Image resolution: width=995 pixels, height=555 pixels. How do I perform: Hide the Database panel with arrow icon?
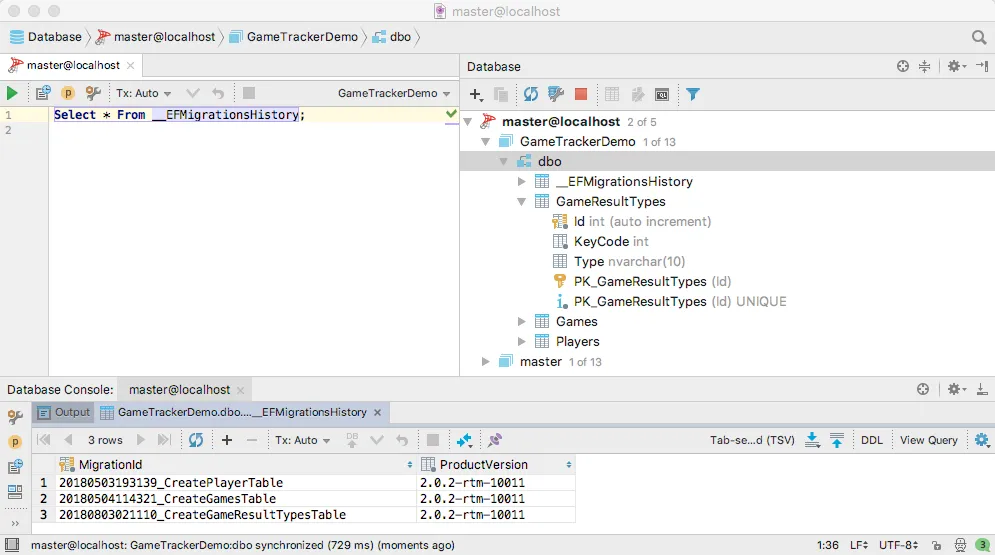coord(982,66)
